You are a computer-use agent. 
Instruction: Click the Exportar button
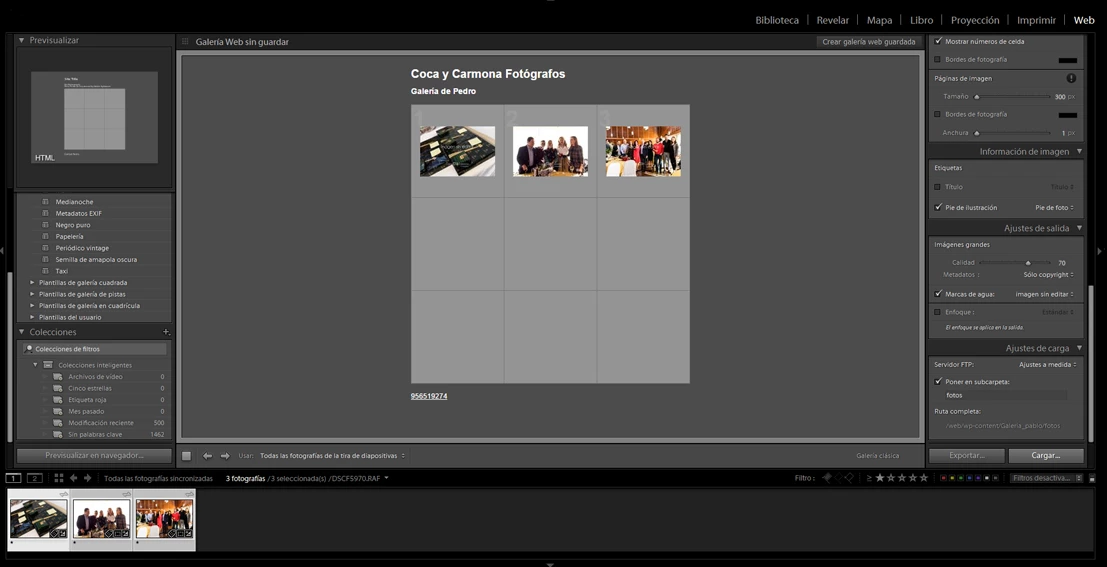967,455
